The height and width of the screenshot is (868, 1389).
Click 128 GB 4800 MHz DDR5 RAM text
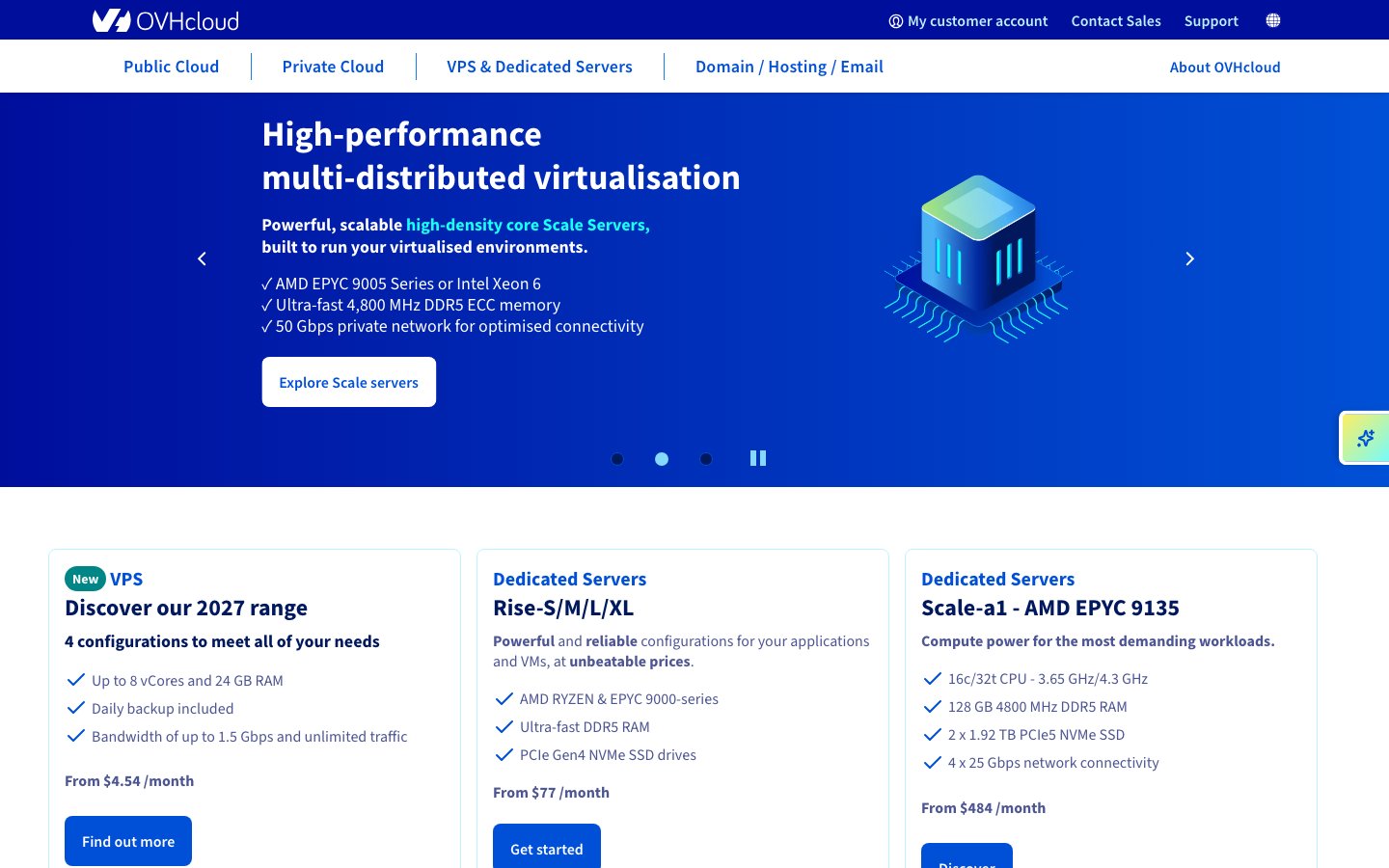point(1038,707)
